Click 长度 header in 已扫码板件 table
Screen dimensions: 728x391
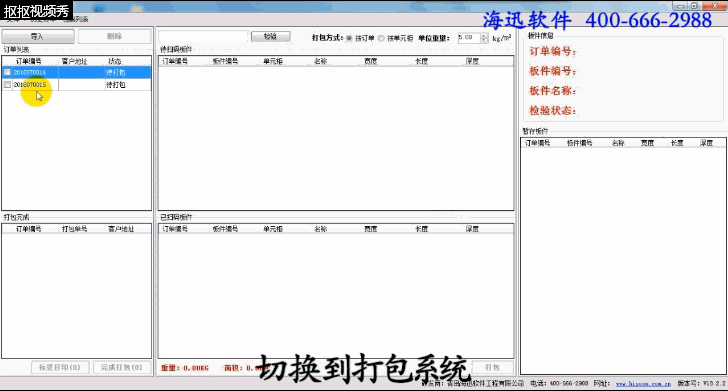[422, 229]
